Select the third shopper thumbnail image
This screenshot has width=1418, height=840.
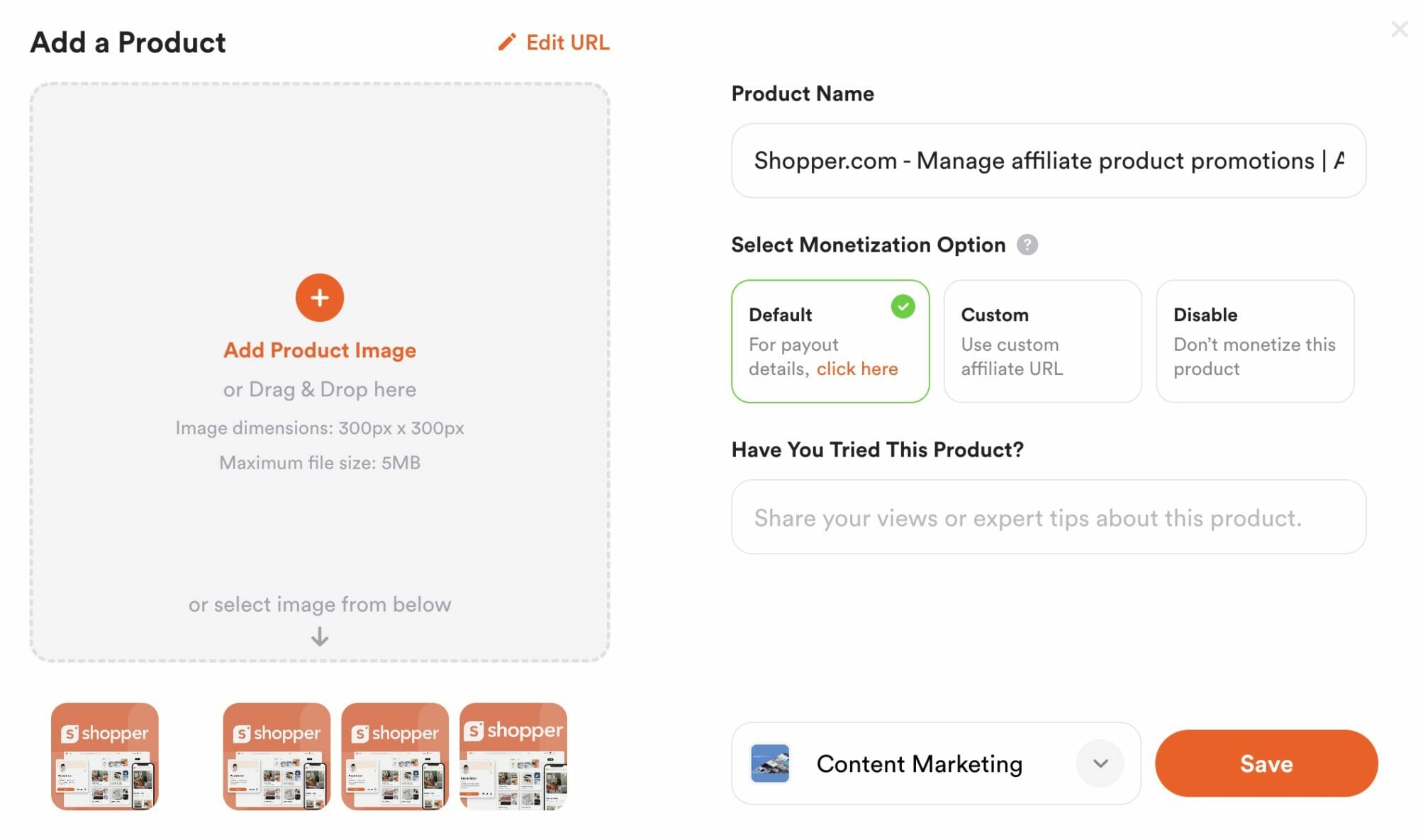pyautogui.click(x=395, y=756)
